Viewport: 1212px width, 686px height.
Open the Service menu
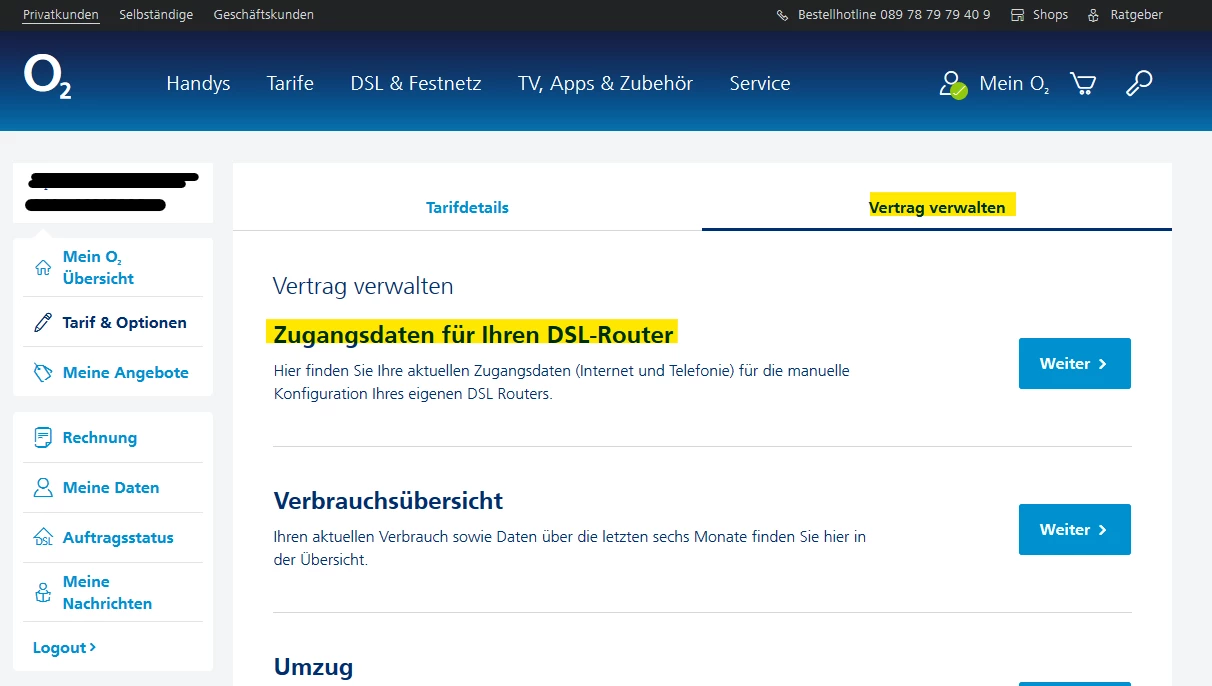point(760,84)
